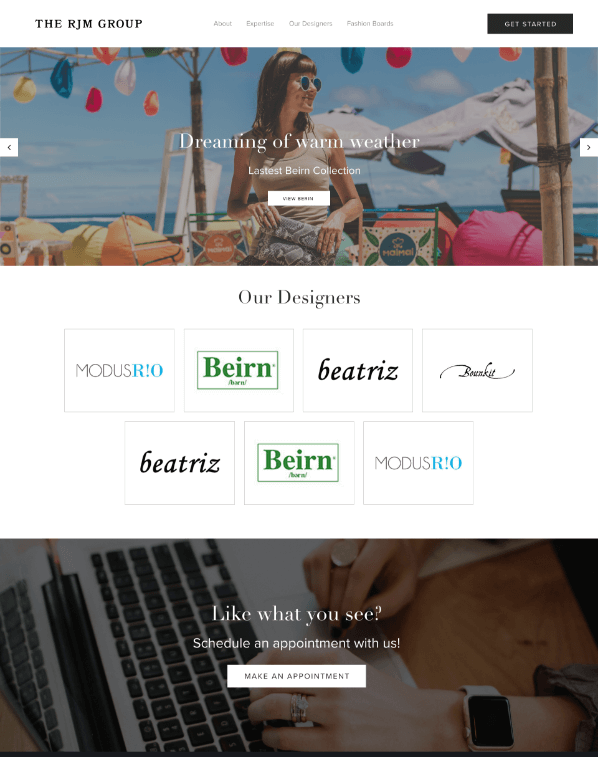Select the top-row beatriz logo card

tap(358, 370)
